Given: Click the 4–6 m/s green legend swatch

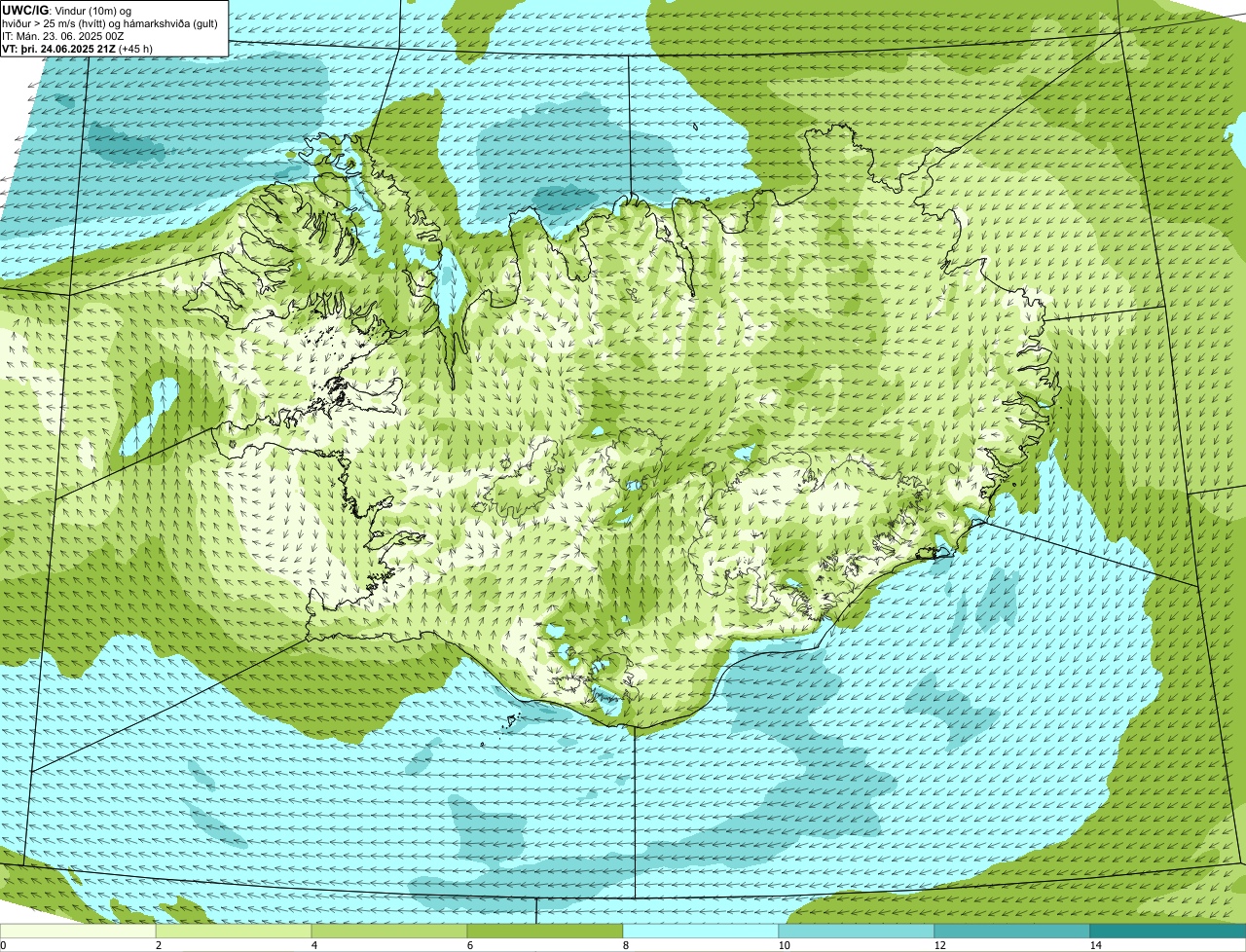Looking at the screenshot, I should point(389,931).
